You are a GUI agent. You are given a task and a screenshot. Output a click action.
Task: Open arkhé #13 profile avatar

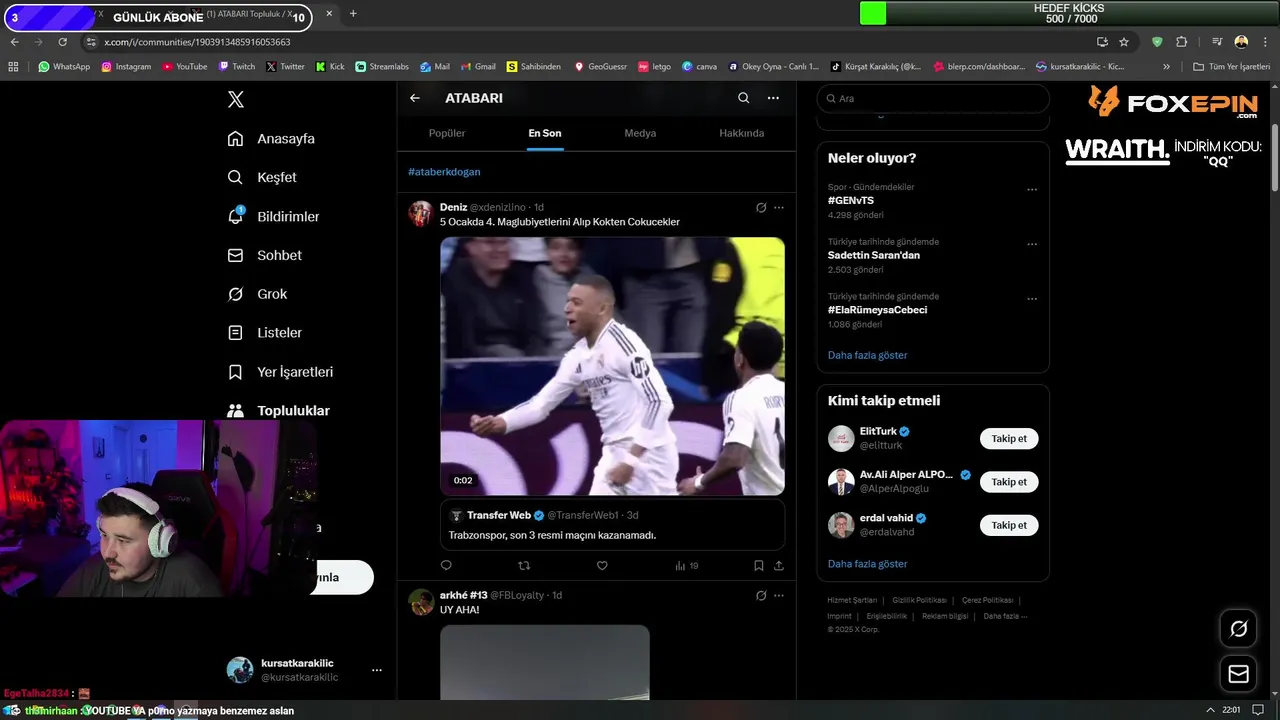tap(421, 602)
